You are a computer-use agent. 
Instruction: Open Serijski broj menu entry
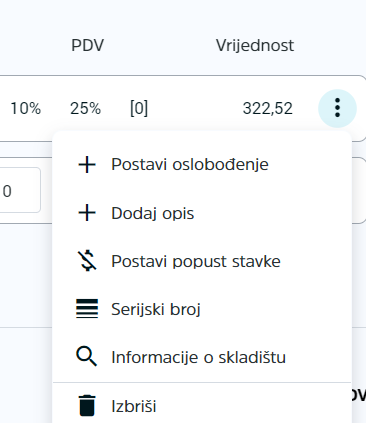[x=202, y=309]
